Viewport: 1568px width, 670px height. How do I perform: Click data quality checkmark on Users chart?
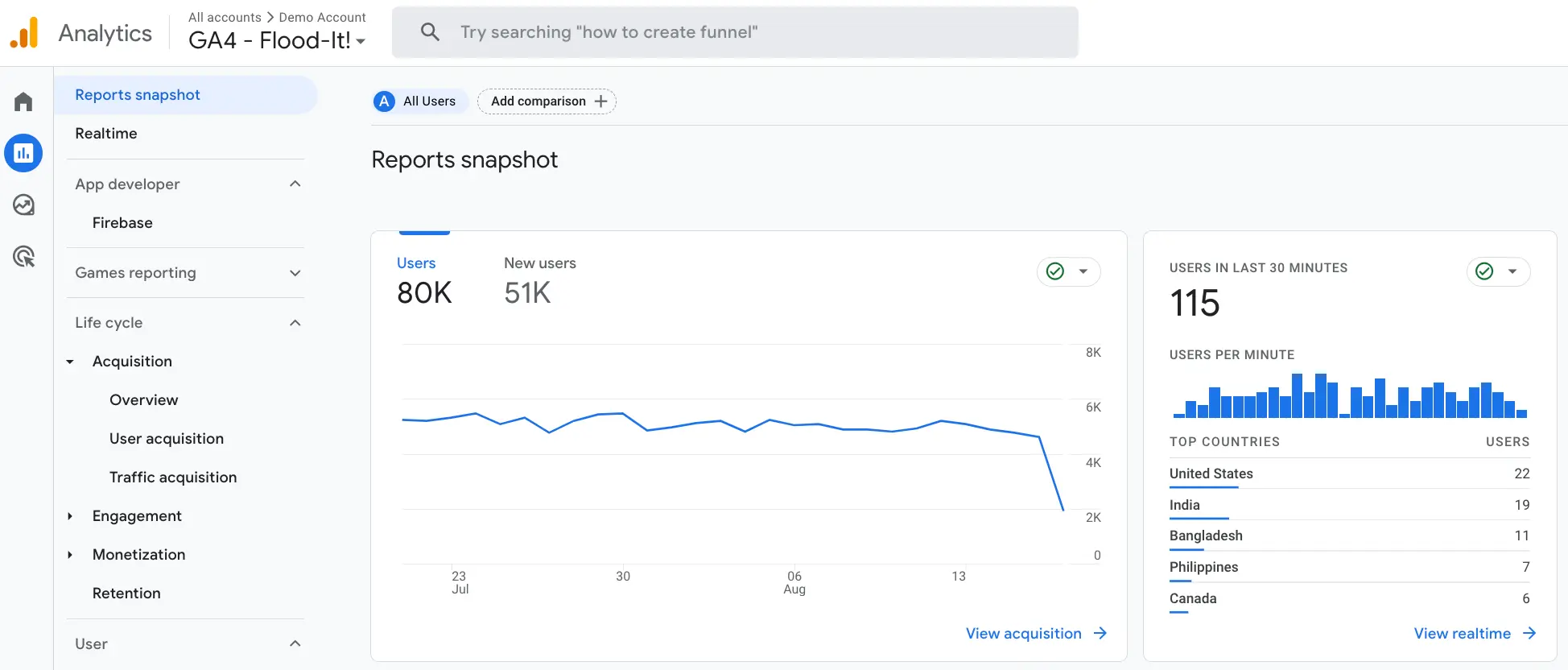tap(1055, 271)
